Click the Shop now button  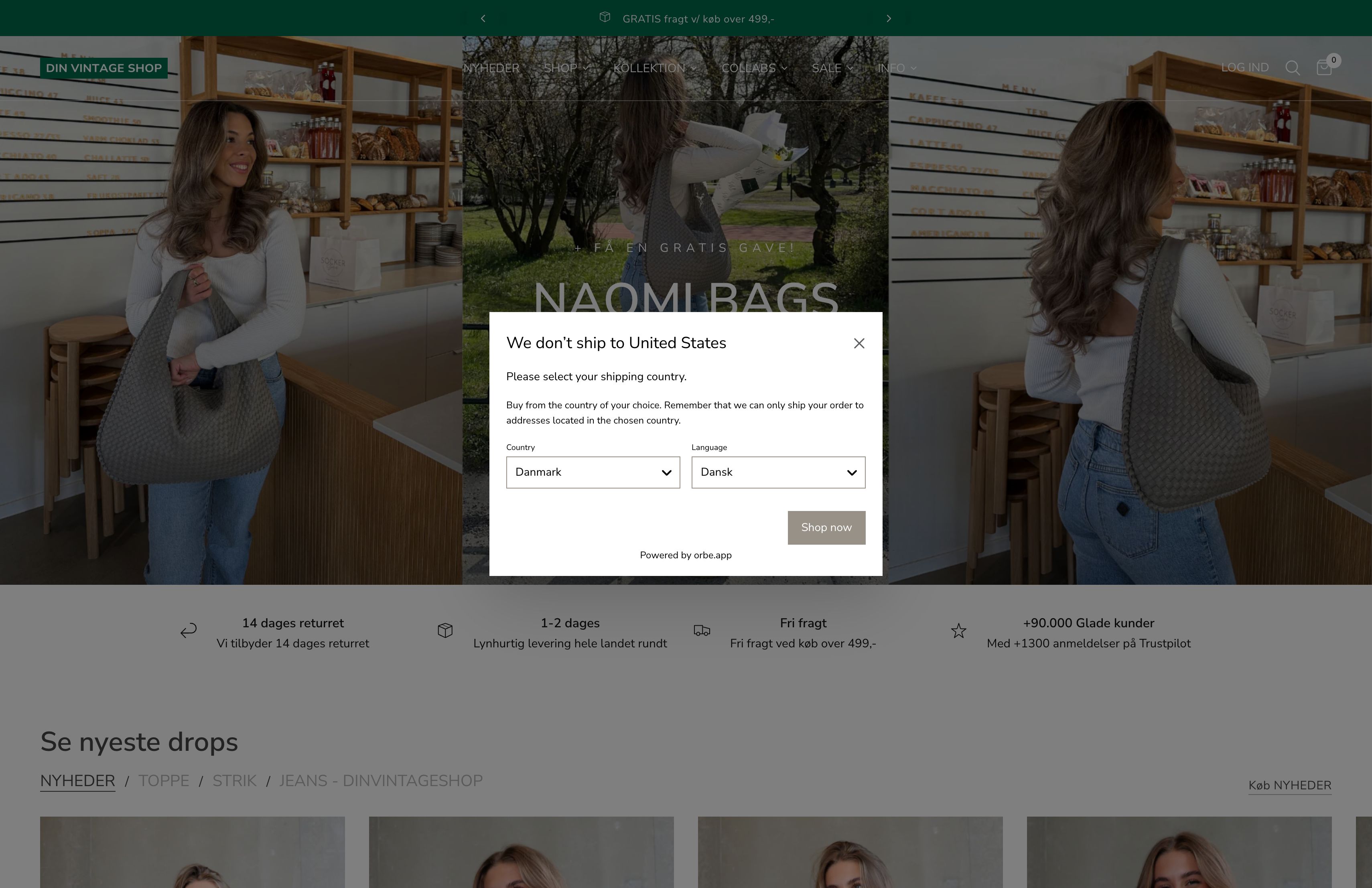tap(826, 527)
